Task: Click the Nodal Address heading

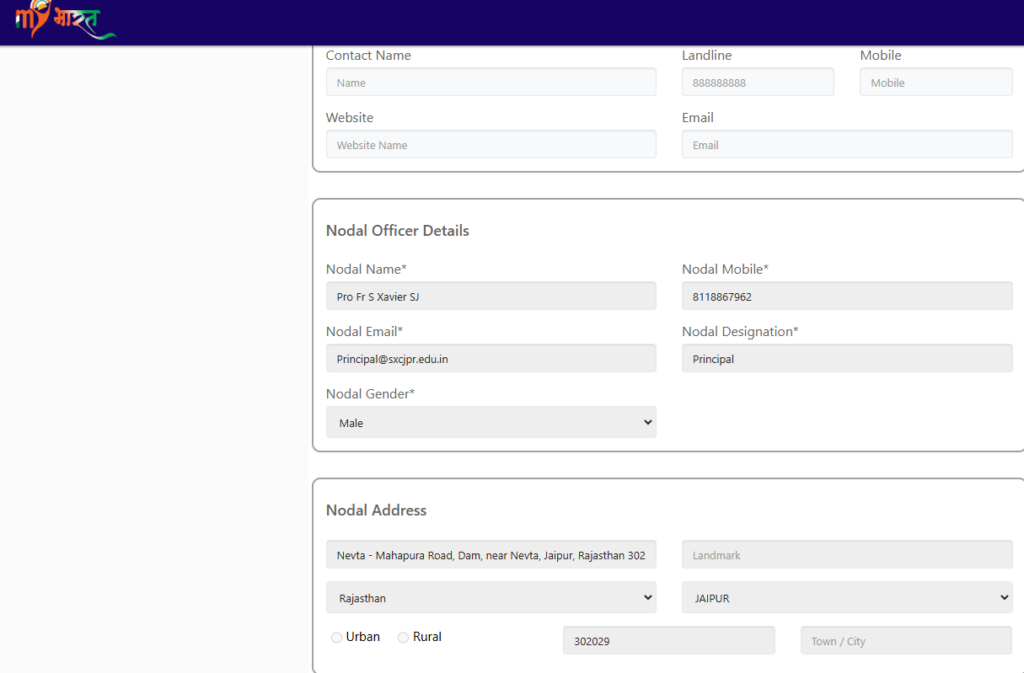Action: click(x=376, y=510)
